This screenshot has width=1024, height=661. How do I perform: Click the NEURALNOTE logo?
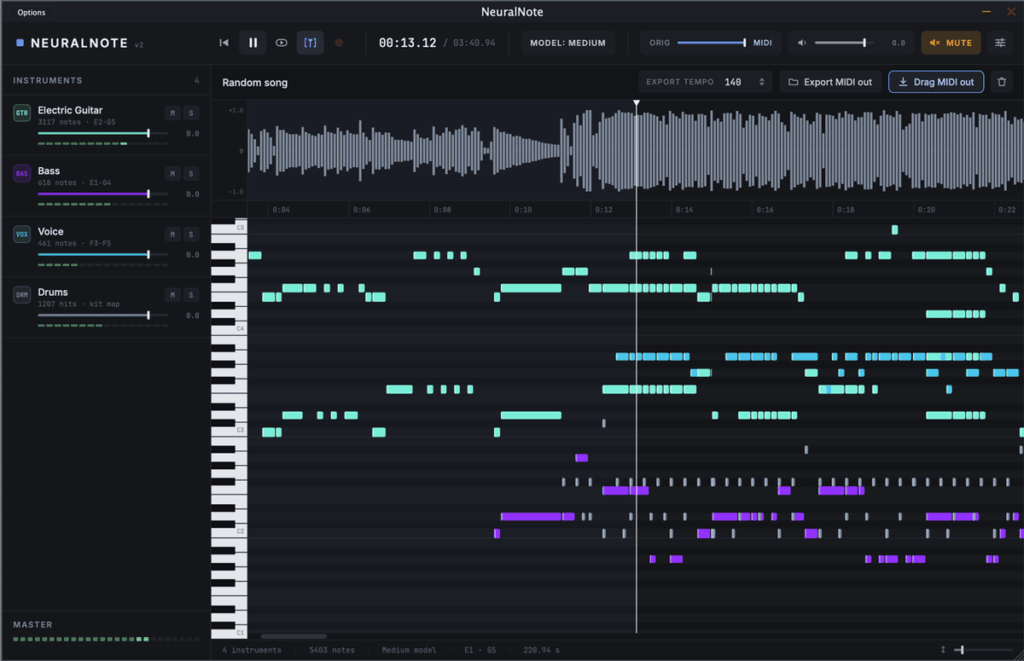point(79,43)
